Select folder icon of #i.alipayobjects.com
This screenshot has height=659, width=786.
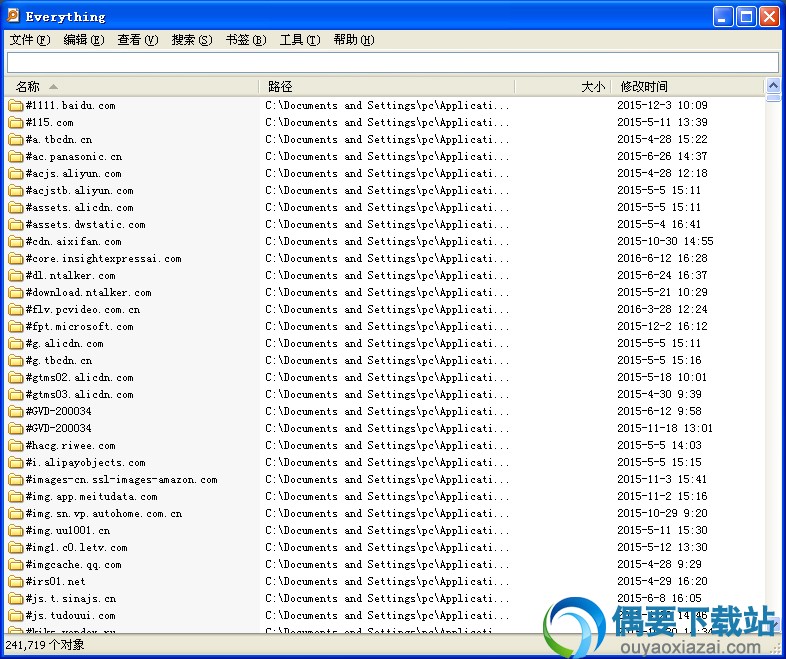click(x=16, y=463)
